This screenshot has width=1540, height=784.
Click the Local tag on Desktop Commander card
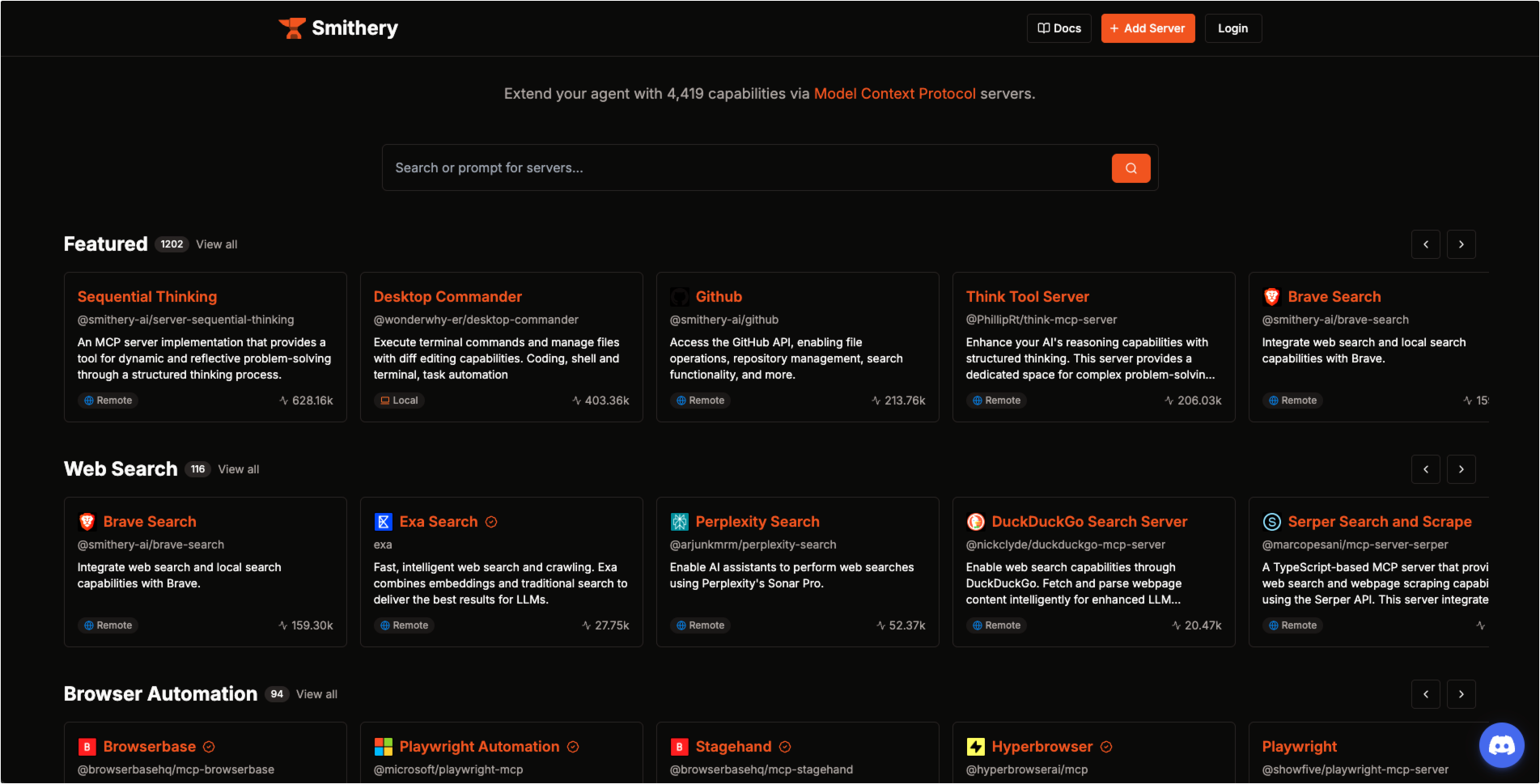(399, 400)
